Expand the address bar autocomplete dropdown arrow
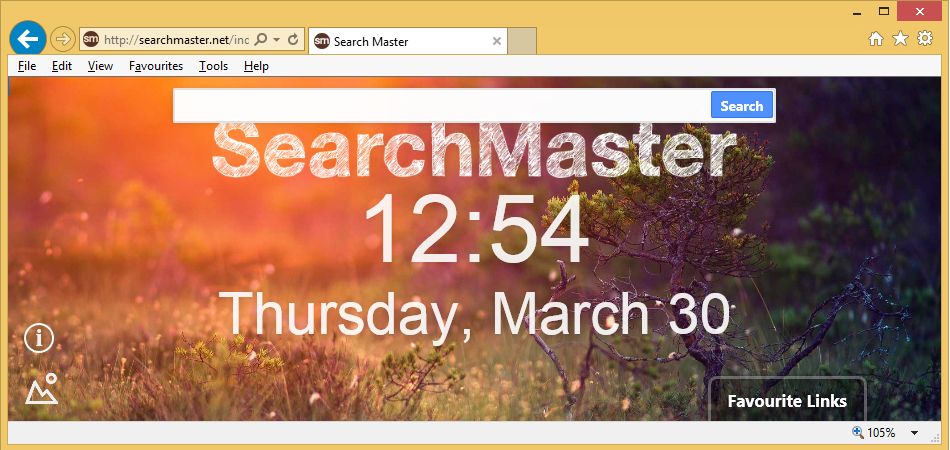 coord(276,40)
